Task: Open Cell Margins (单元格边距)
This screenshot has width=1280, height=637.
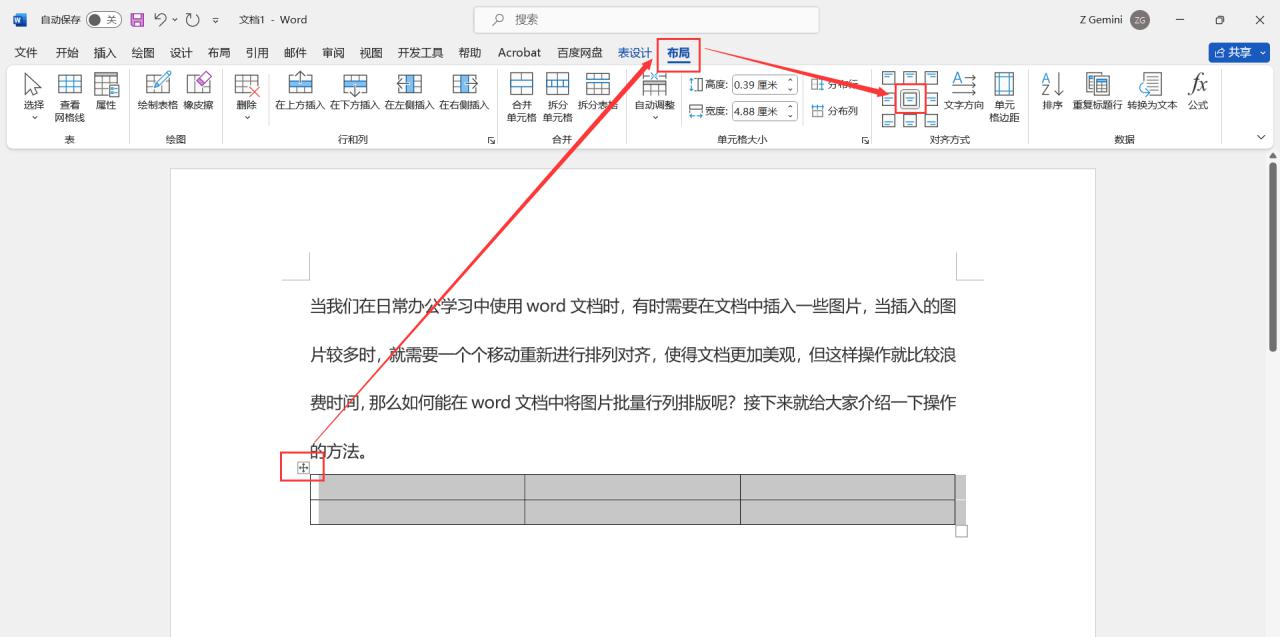Action: (1004, 97)
